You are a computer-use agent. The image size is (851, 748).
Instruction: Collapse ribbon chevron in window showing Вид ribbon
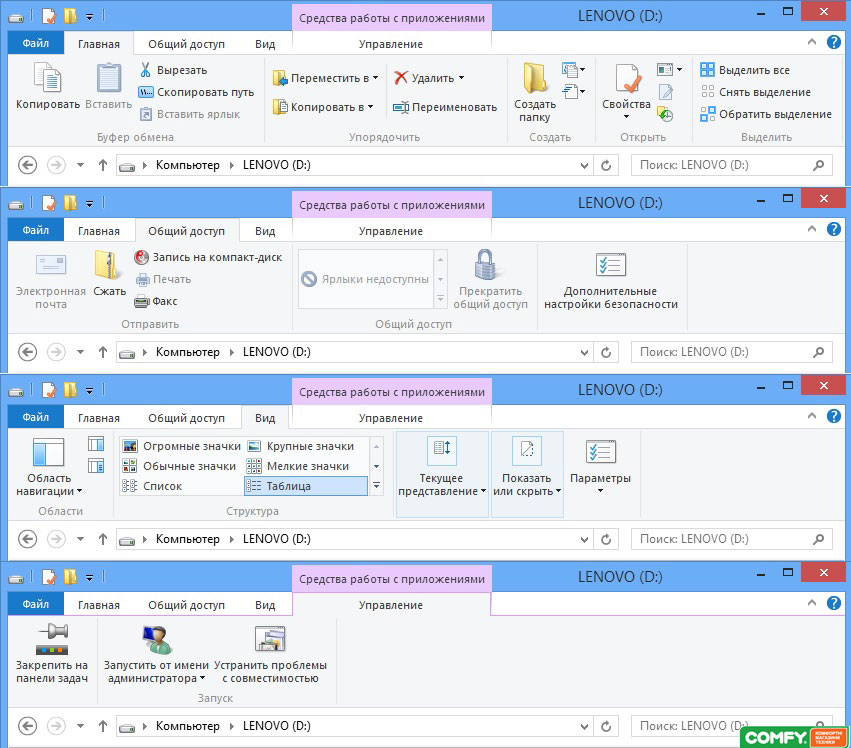click(x=812, y=416)
